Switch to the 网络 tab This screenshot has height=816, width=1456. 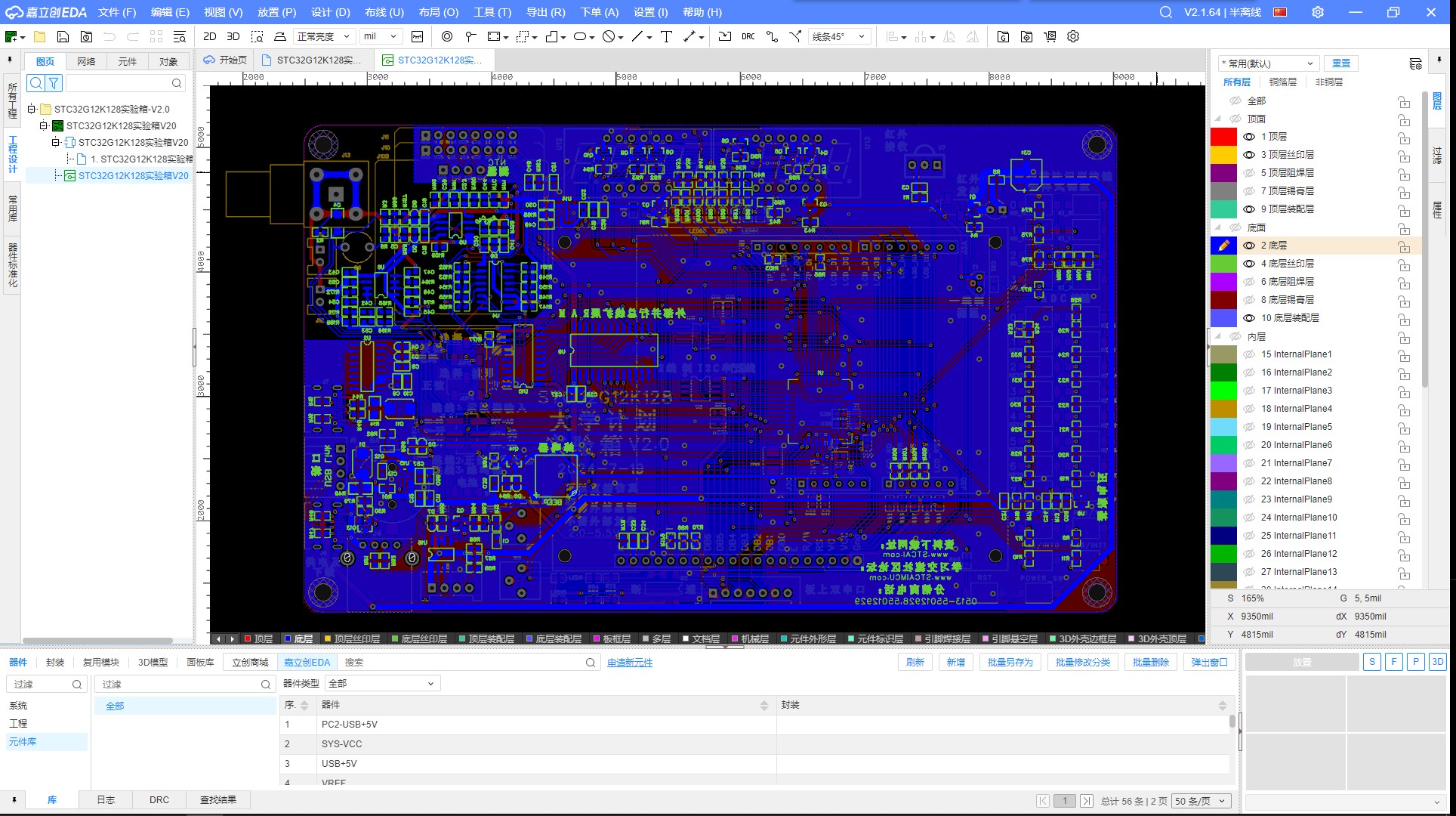tap(86, 61)
